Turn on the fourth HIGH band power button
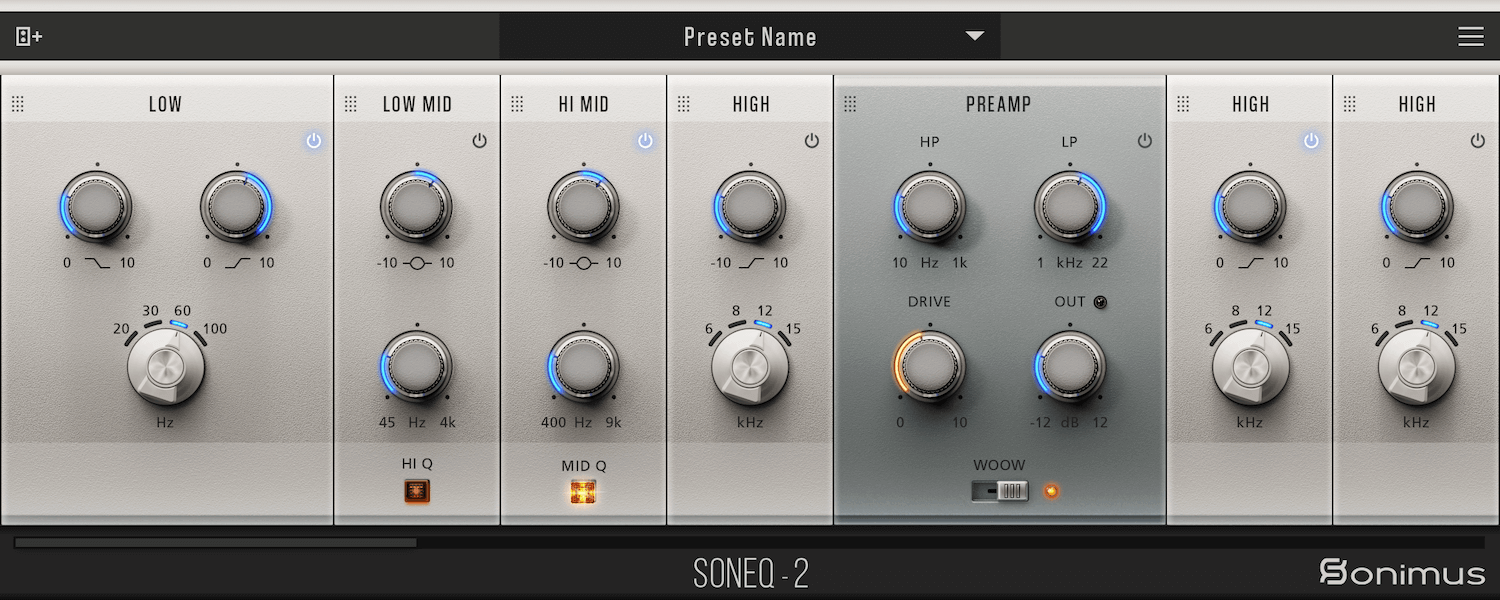The height and width of the screenshot is (600, 1500). click(x=812, y=141)
